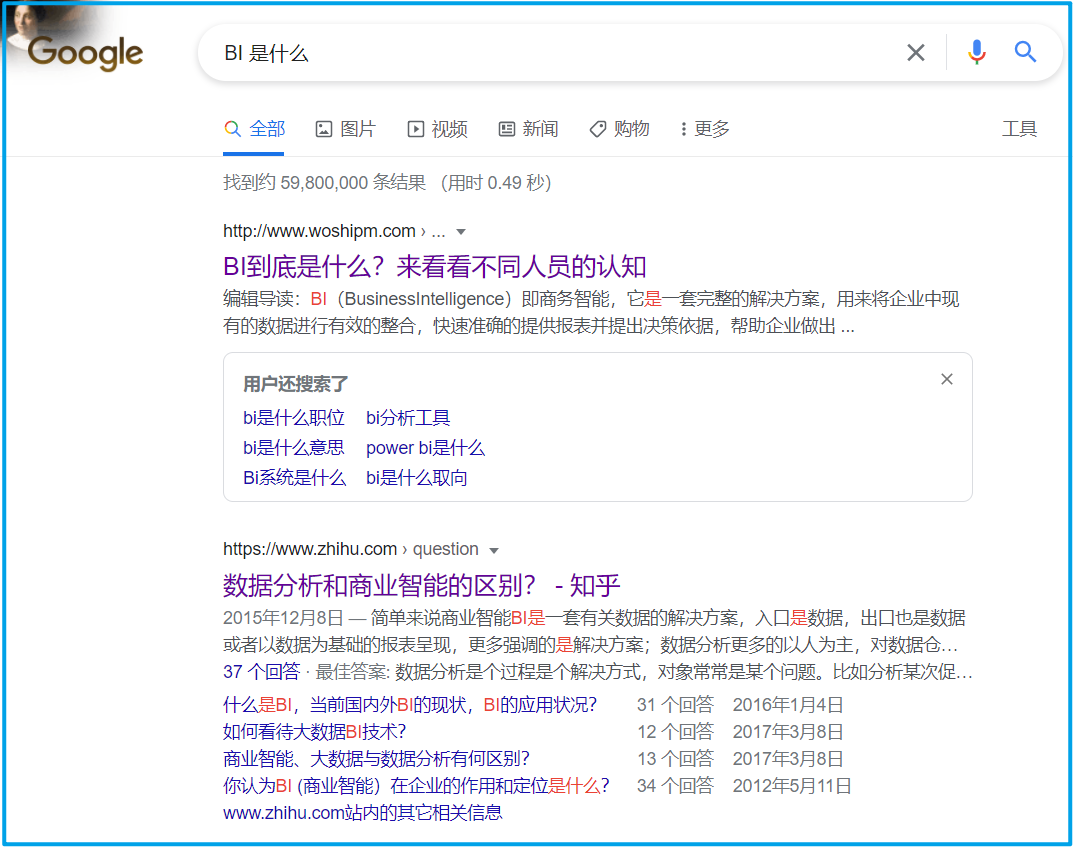Click the https://www.zhihu.com › question URL text

tap(350, 549)
